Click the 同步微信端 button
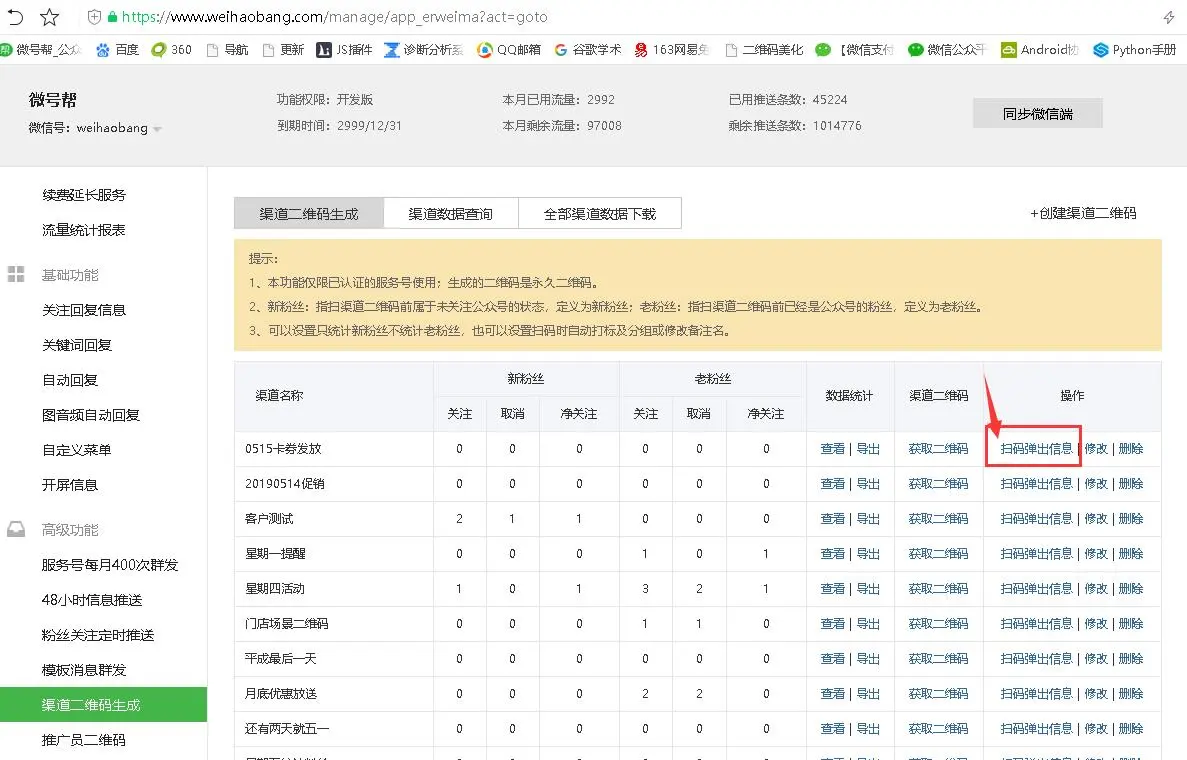1187x760 pixels. [x=1037, y=114]
